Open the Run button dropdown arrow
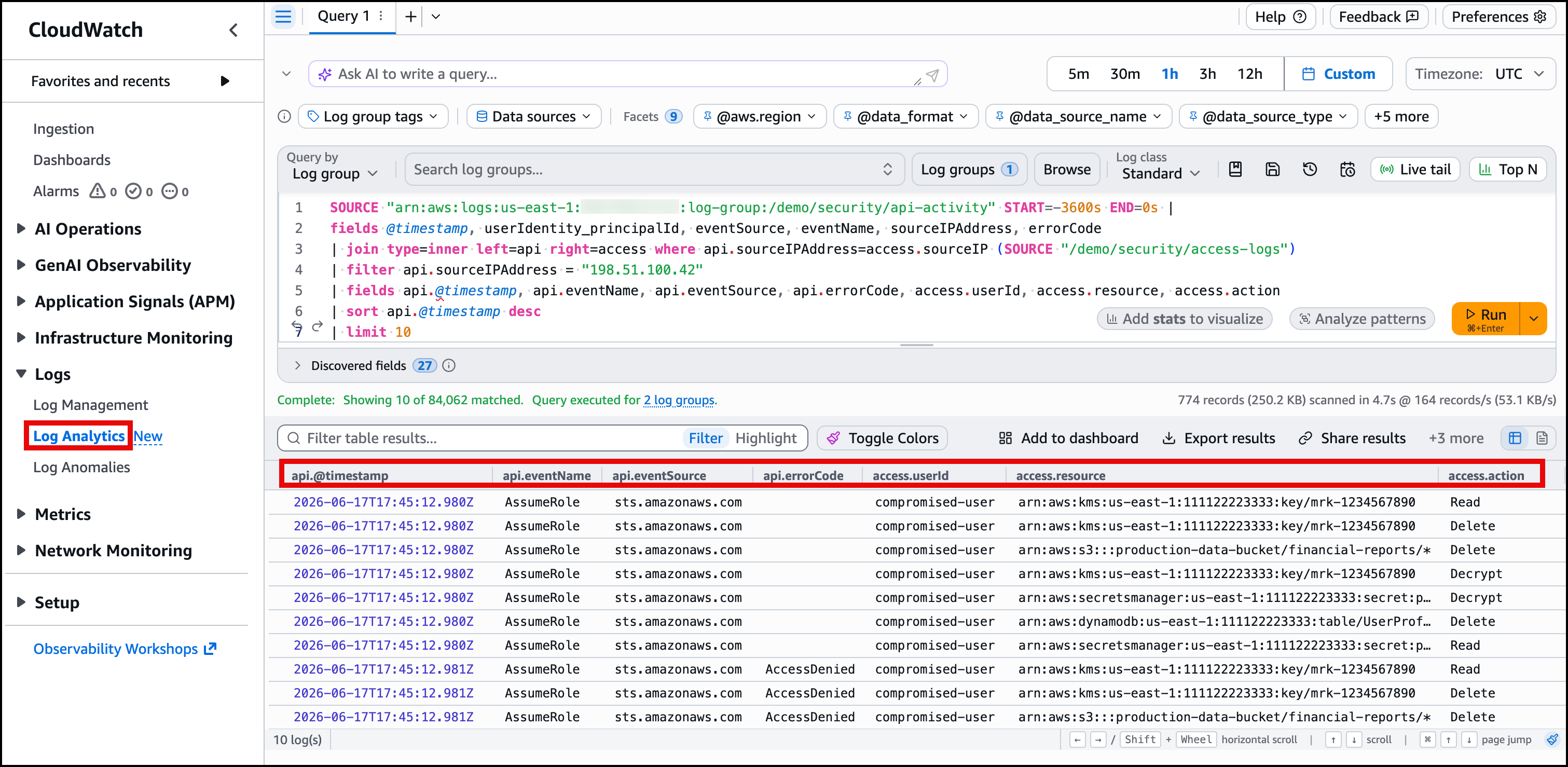Screen dimensions: 1568x767 (x=1534, y=318)
